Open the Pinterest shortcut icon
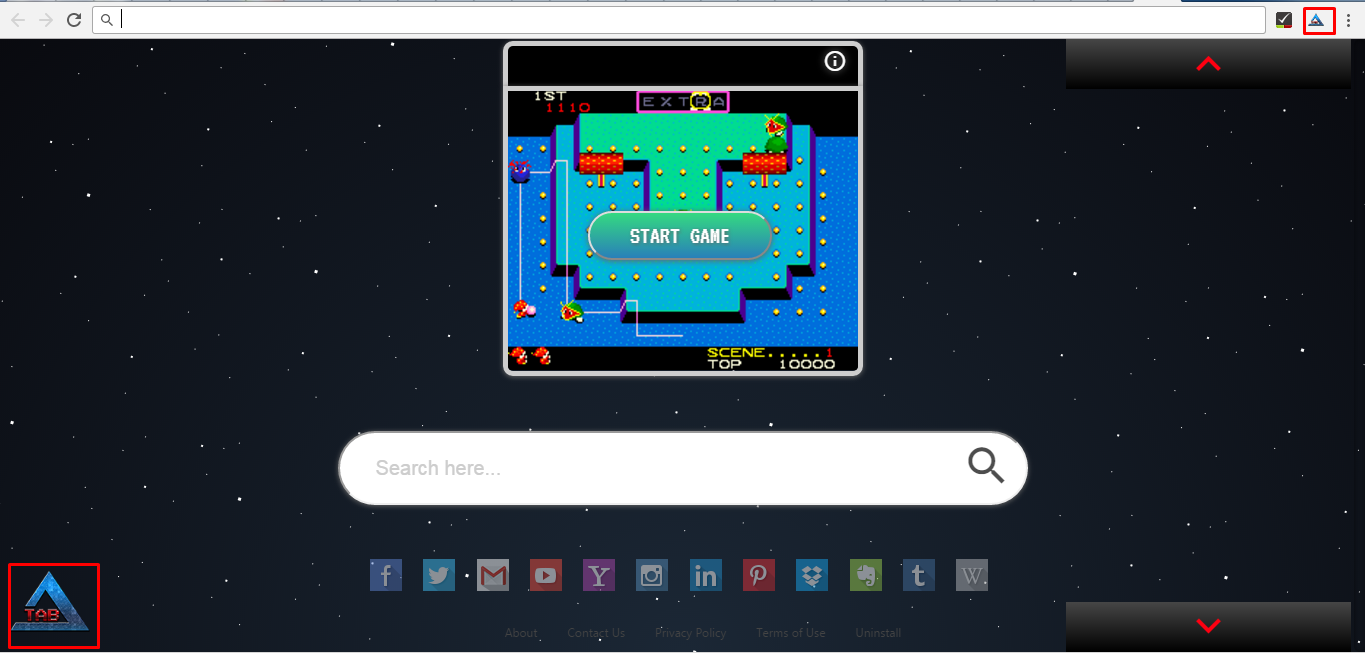The height and width of the screenshot is (653, 1365). tap(759, 575)
